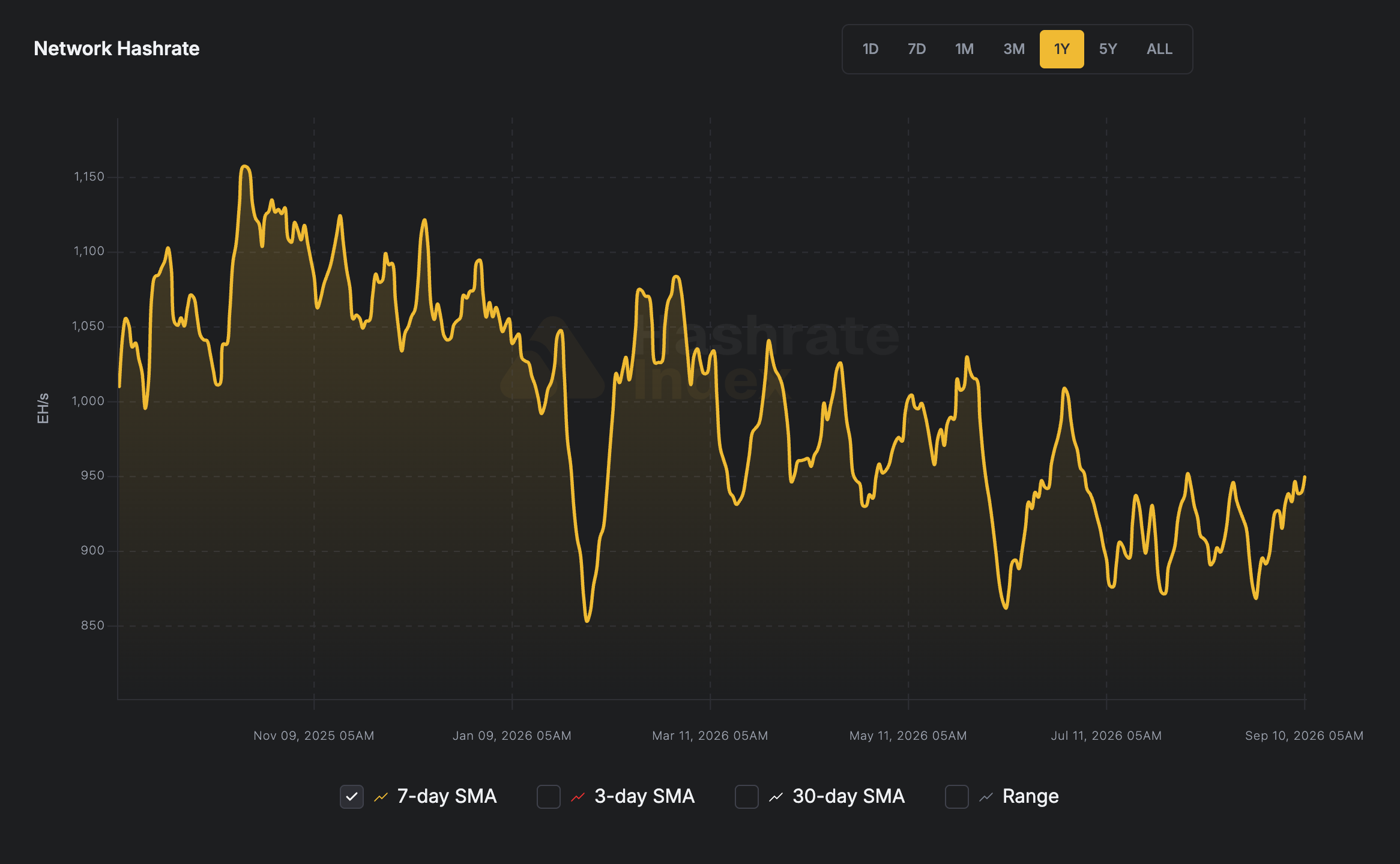Switch to the 7D time range

pos(916,49)
